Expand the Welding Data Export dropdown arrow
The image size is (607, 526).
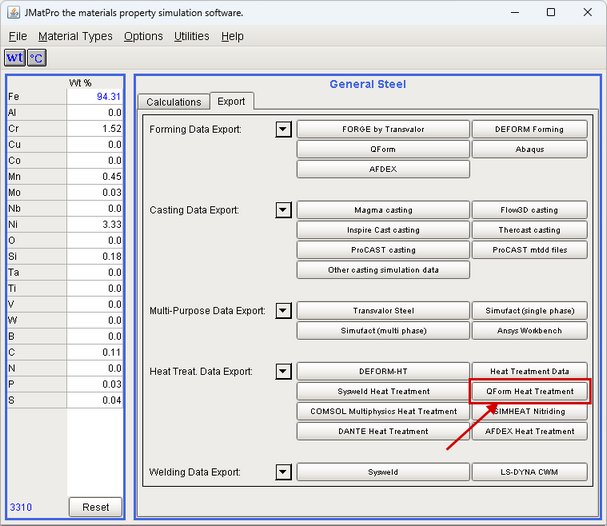pyautogui.click(x=283, y=472)
